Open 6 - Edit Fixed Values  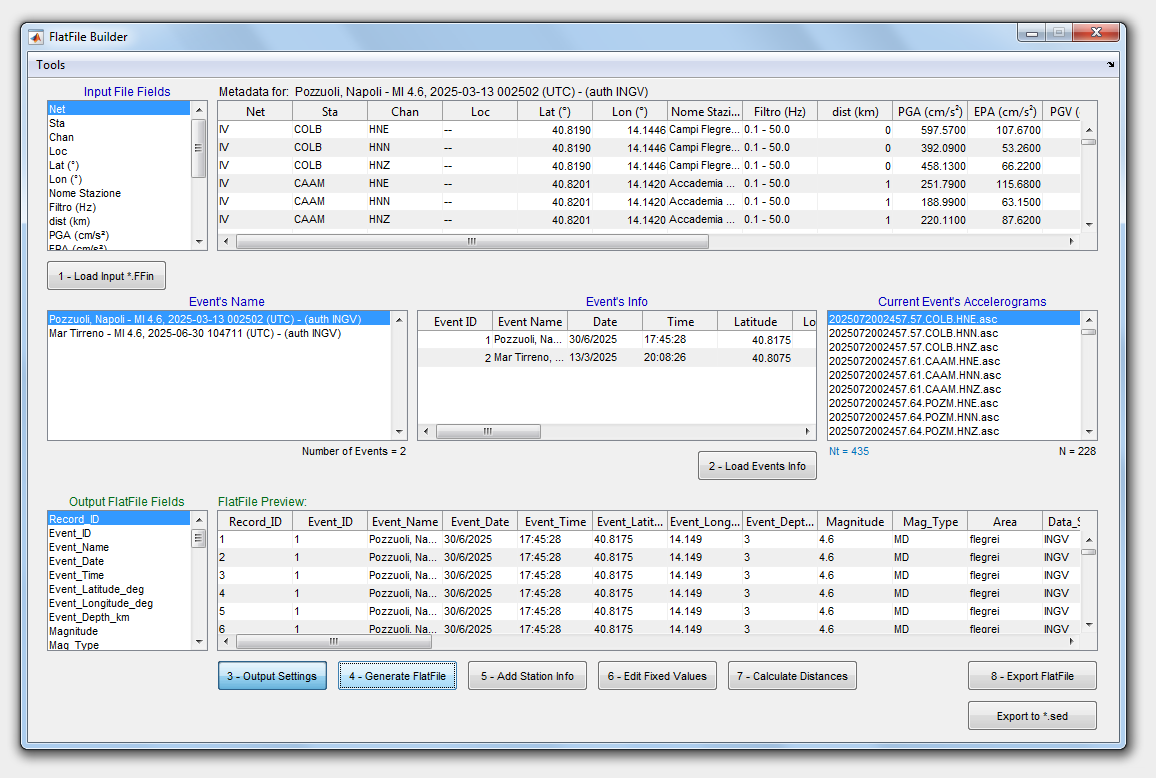[657, 676]
